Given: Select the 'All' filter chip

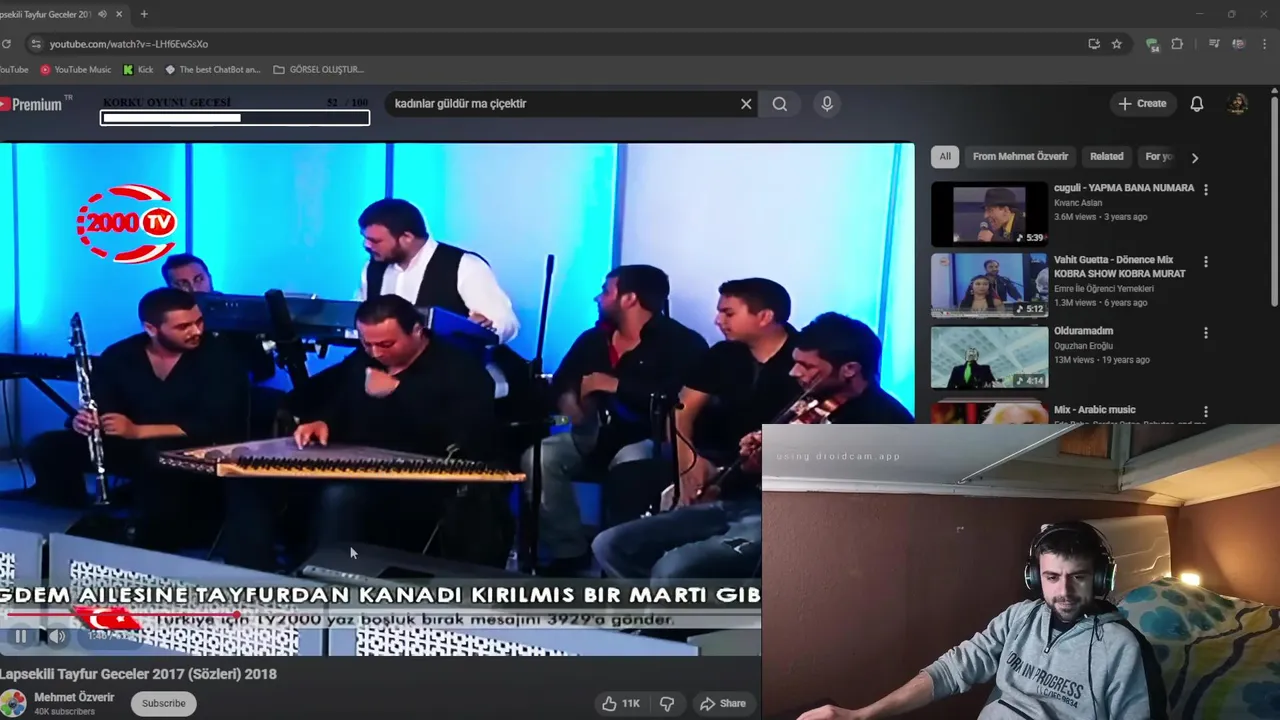Looking at the screenshot, I should pos(945,157).
